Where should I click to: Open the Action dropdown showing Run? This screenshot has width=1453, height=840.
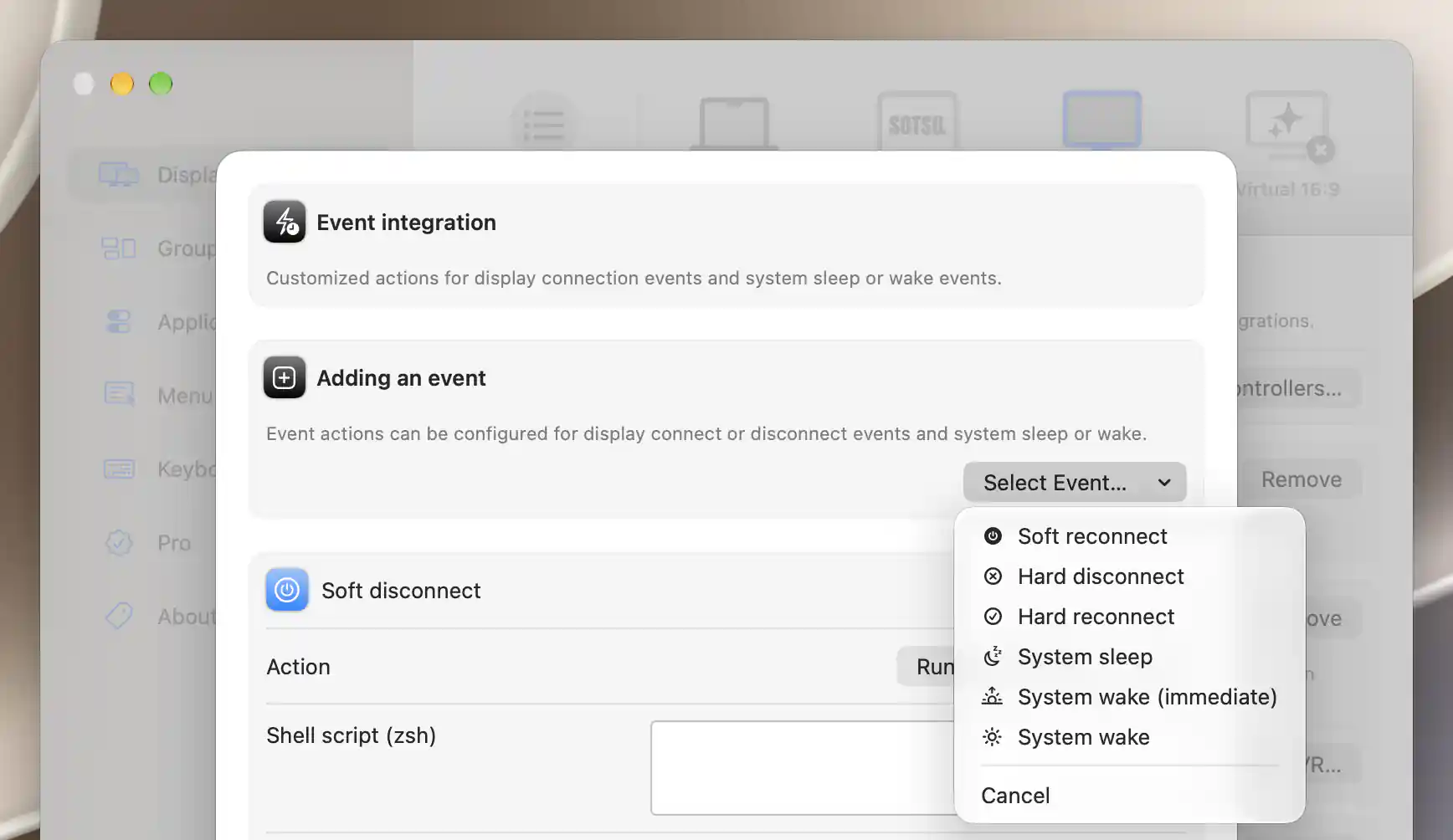pos(926,667)
